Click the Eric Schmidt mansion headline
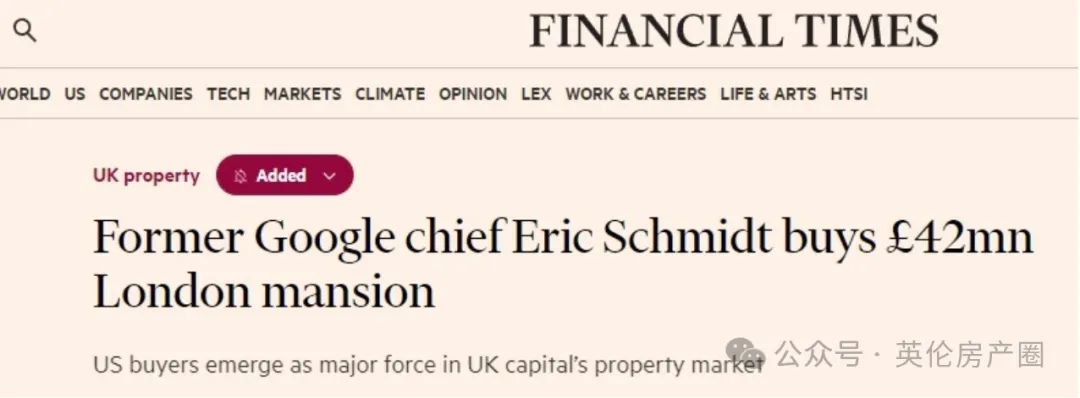Viewport: 1080px width, 398px height. (563, 264)
